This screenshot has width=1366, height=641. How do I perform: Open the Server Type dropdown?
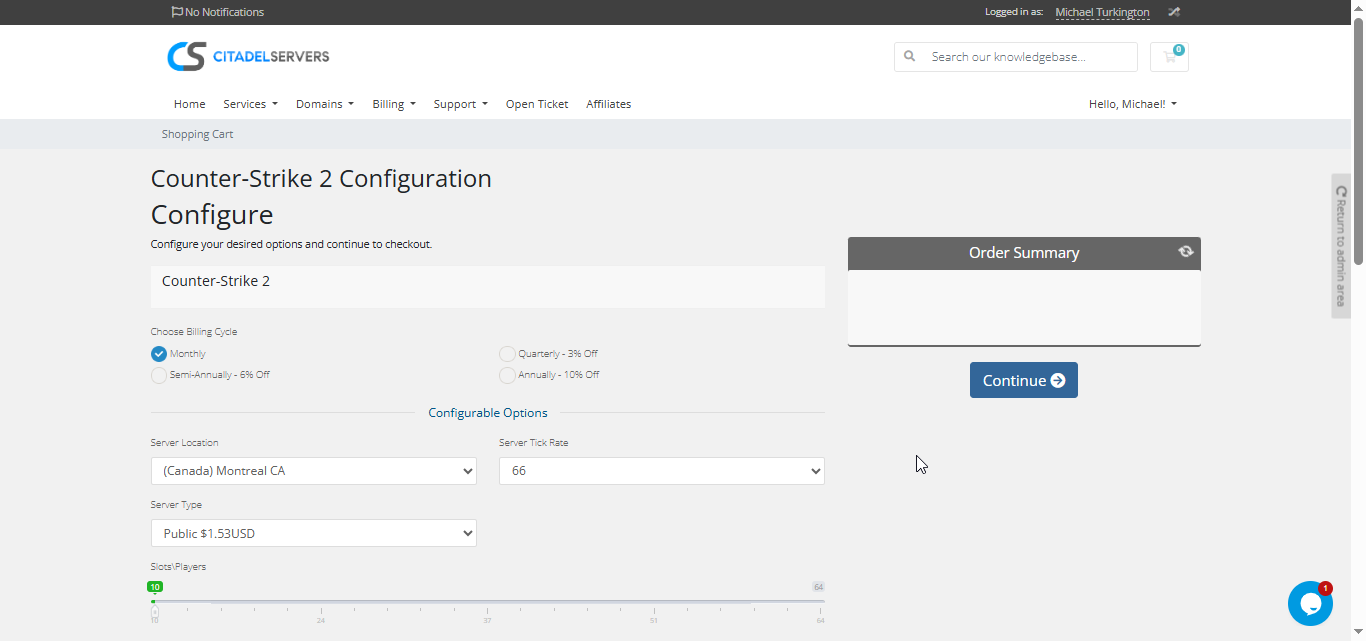click(313, 534)
